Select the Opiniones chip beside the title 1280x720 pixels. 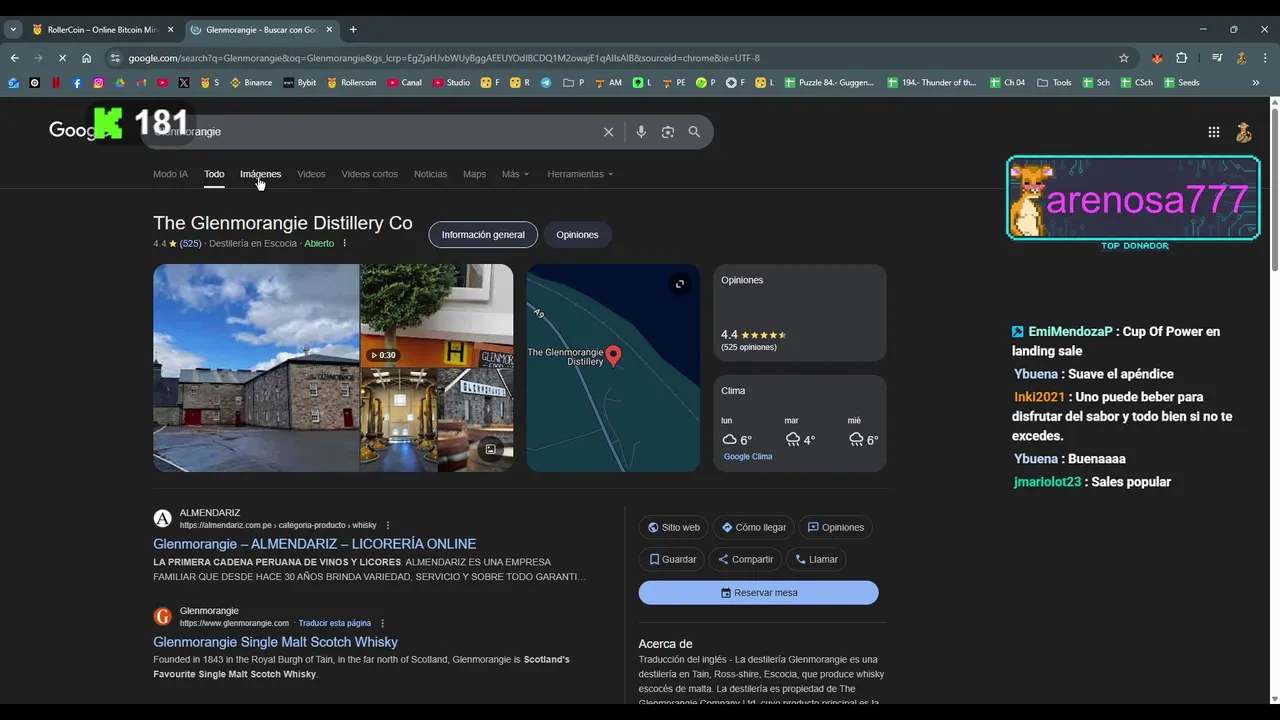click(x=577, y=235)
